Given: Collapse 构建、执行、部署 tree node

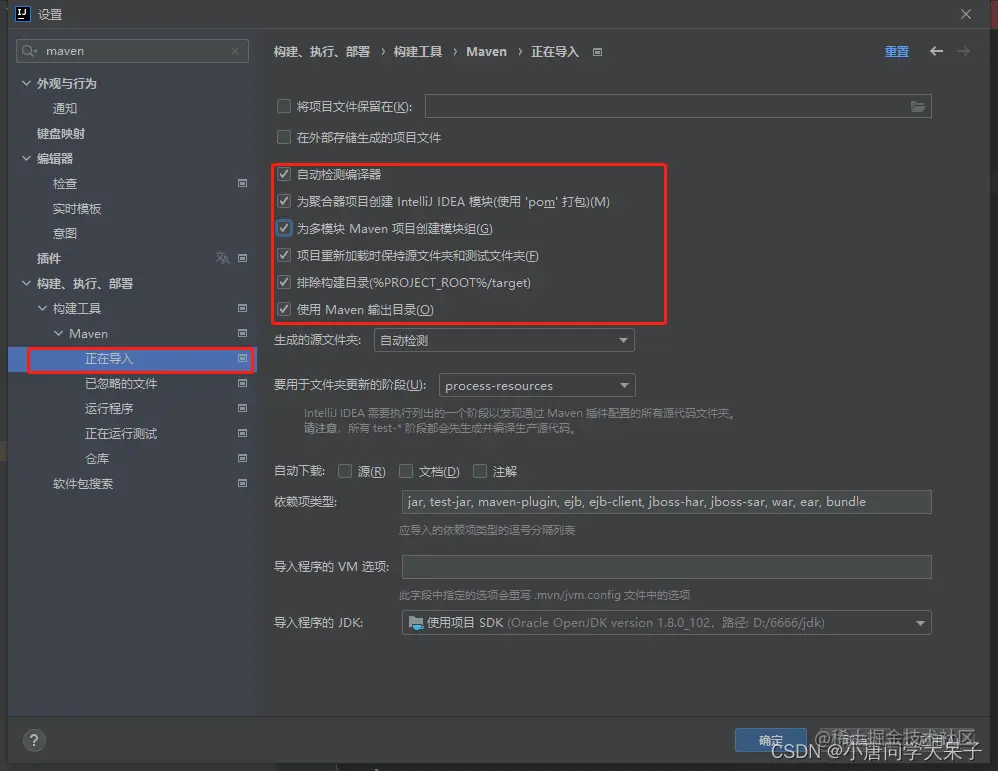Looking at the screenshot, I should [x=26, y=283].
